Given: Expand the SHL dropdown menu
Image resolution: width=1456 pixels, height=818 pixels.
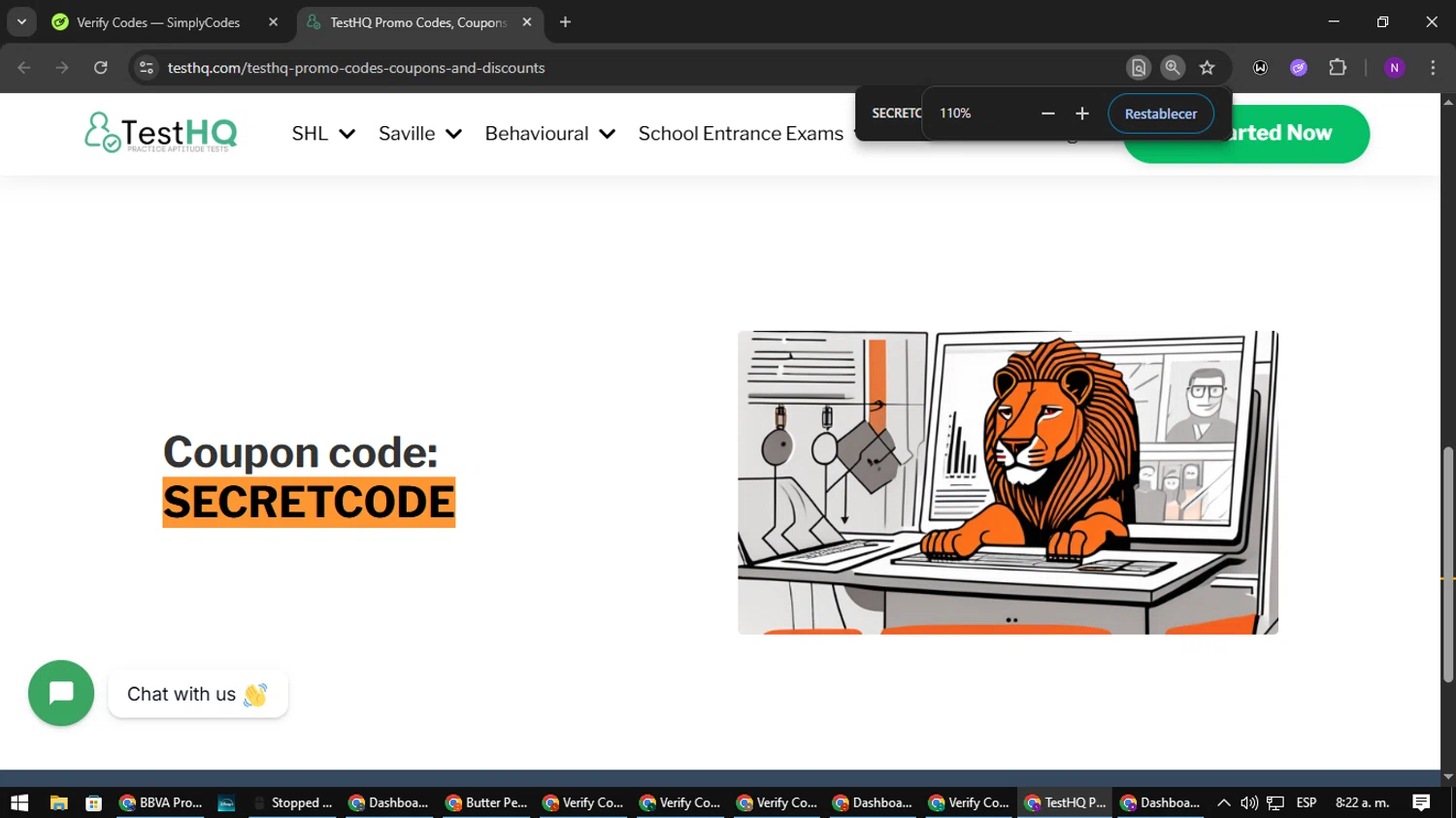Looking at the screenshot, I should (323, 134).
